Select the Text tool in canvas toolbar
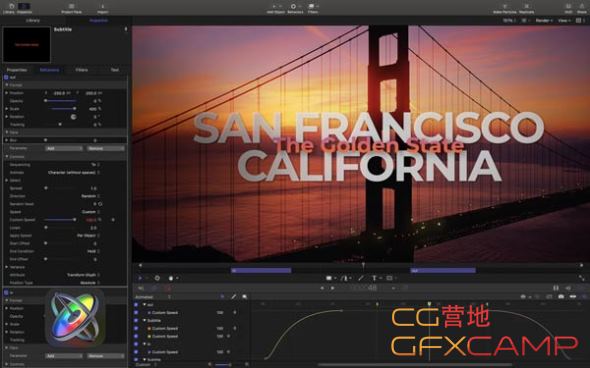590x368 pixels. point(375,278)
